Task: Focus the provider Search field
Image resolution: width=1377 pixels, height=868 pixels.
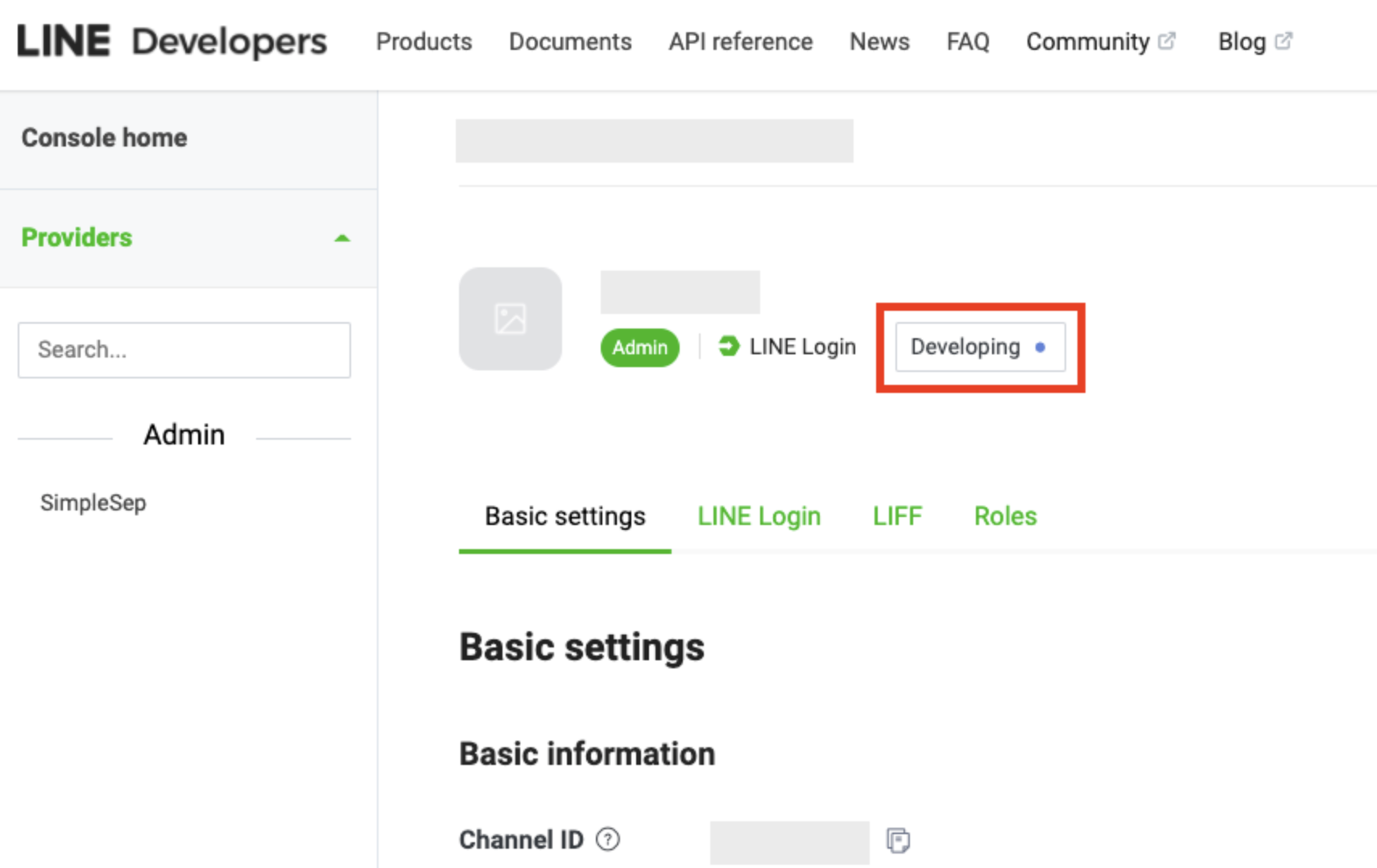Action: click(184, 350)
